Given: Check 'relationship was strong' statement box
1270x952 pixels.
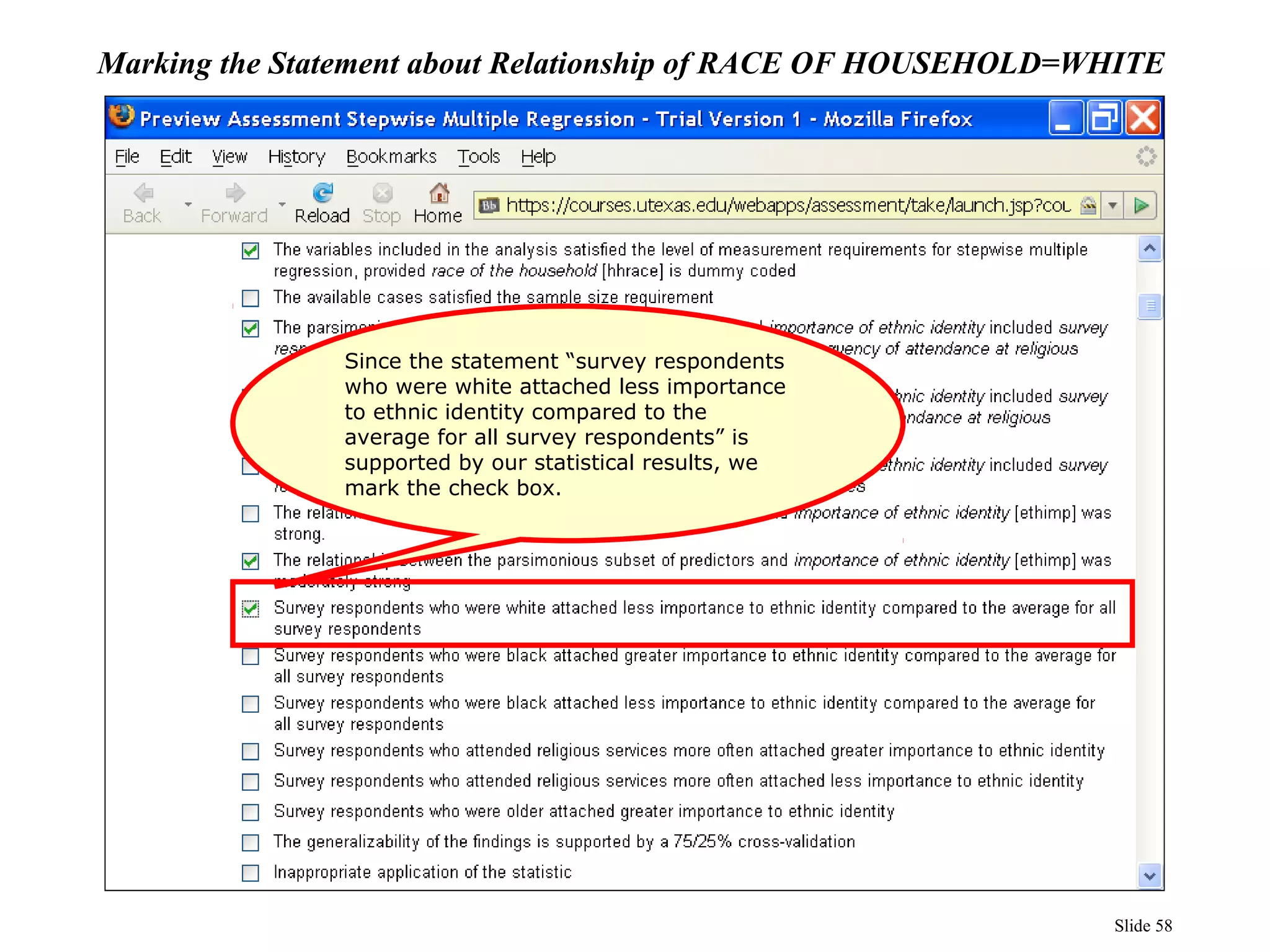Looking at the screenshot, I should click(251, 514).
